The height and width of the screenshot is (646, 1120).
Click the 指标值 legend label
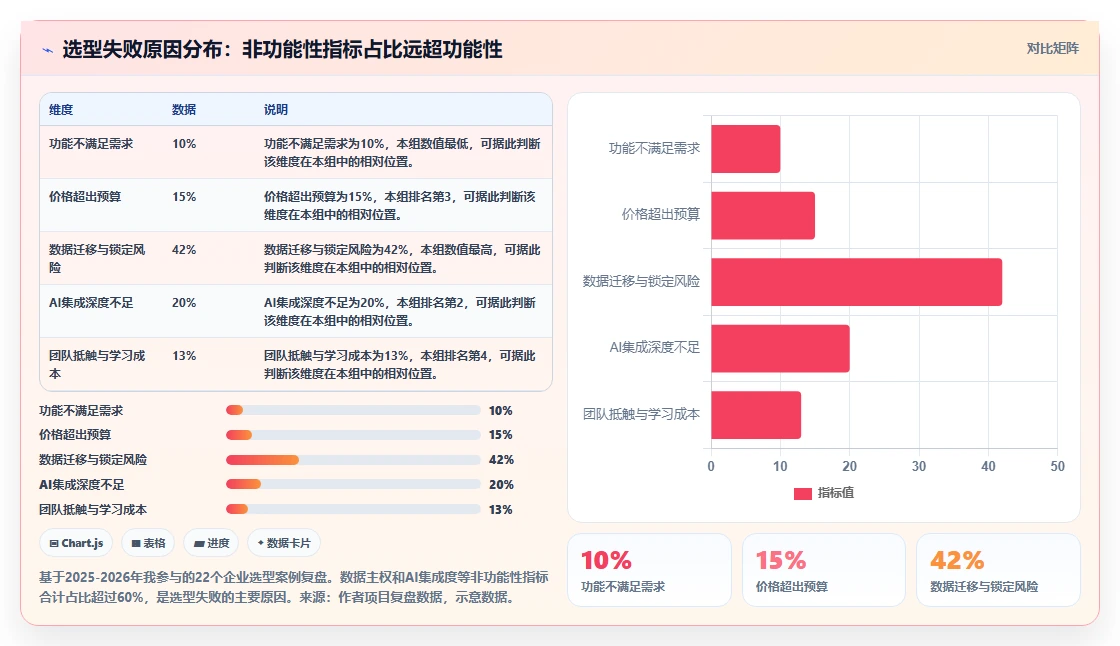pyautogui.click(x=836, y=493)
